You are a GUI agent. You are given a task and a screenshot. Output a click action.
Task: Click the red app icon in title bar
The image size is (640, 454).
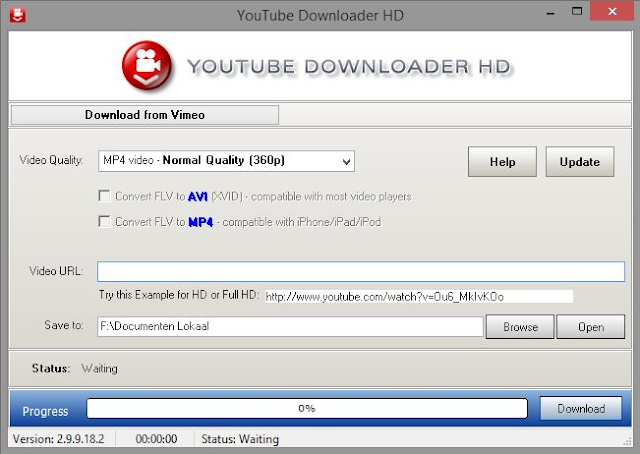click(18, 15)
